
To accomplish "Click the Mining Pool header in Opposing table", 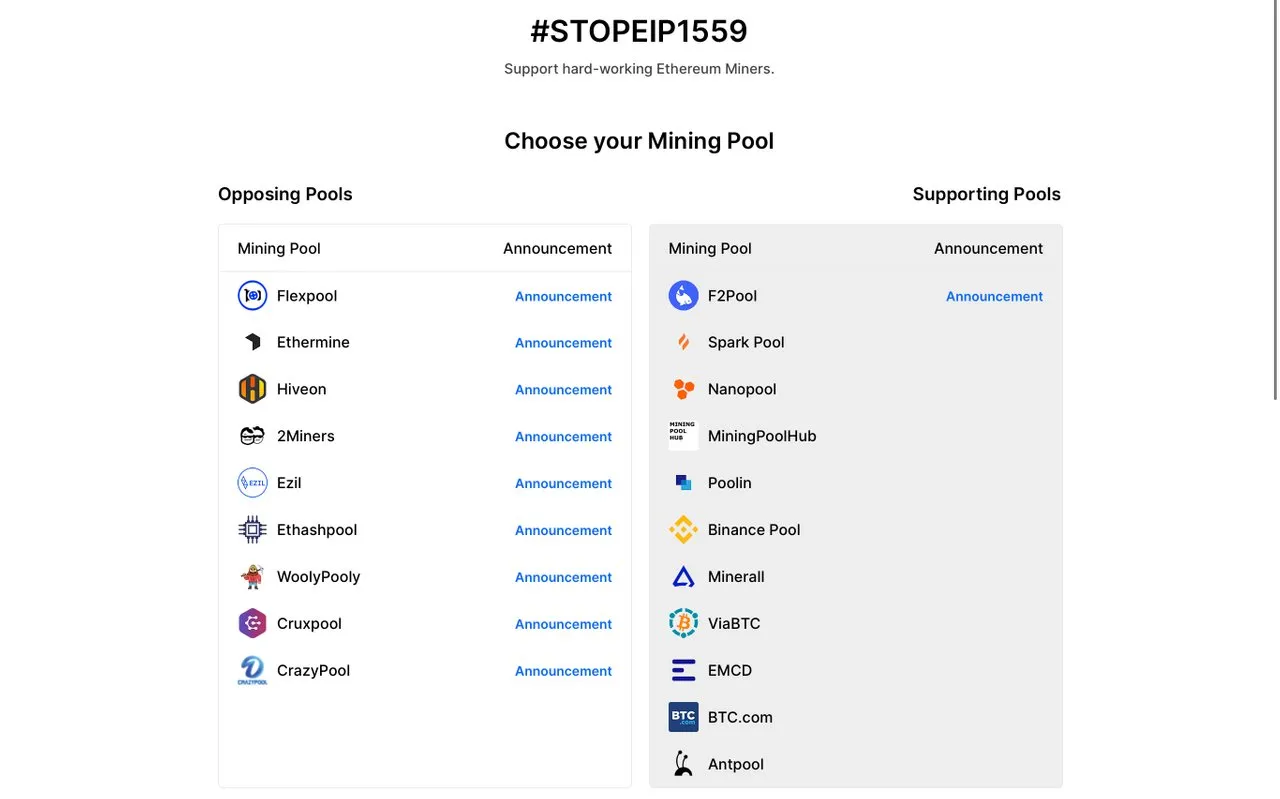I will pyautogui.click(x=279, y=248).
